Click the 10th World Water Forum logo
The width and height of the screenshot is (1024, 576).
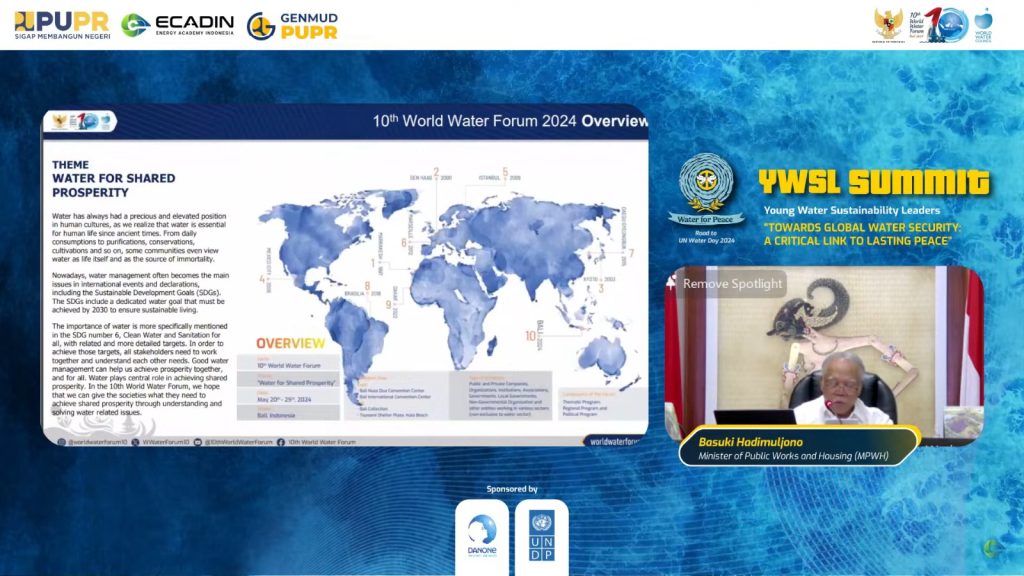937,25
